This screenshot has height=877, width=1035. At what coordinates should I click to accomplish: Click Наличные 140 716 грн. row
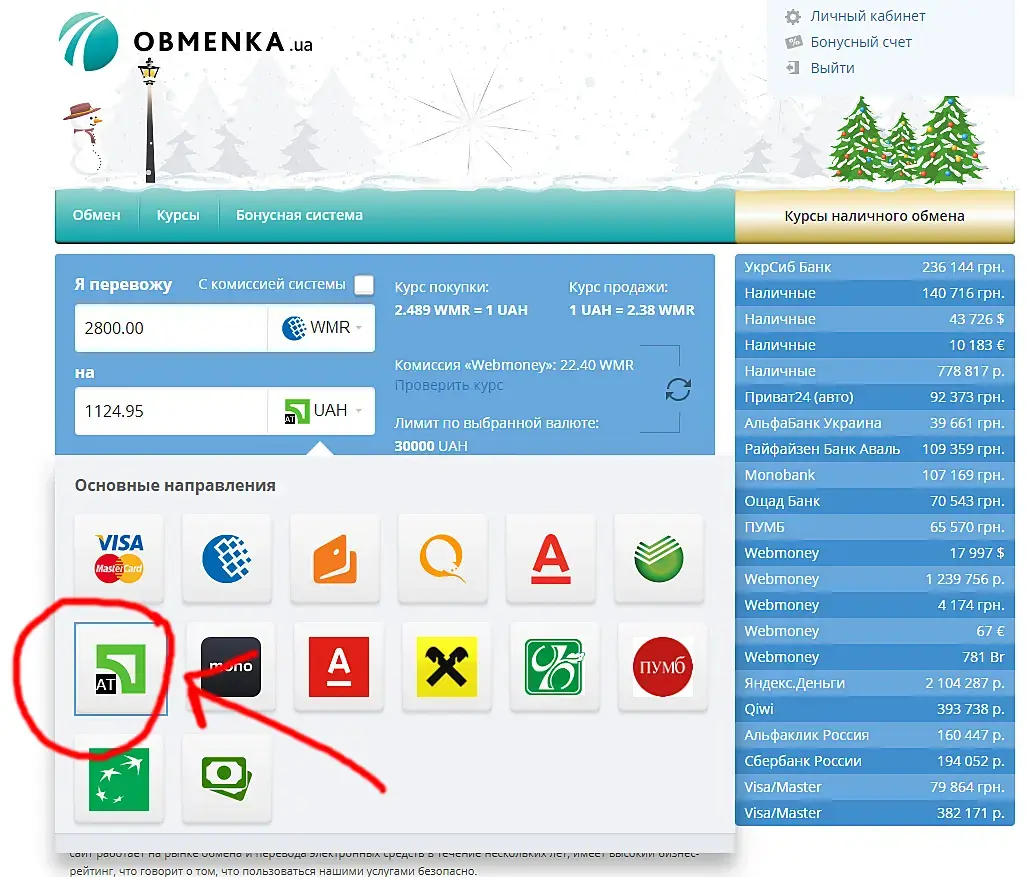pos(875,293)
